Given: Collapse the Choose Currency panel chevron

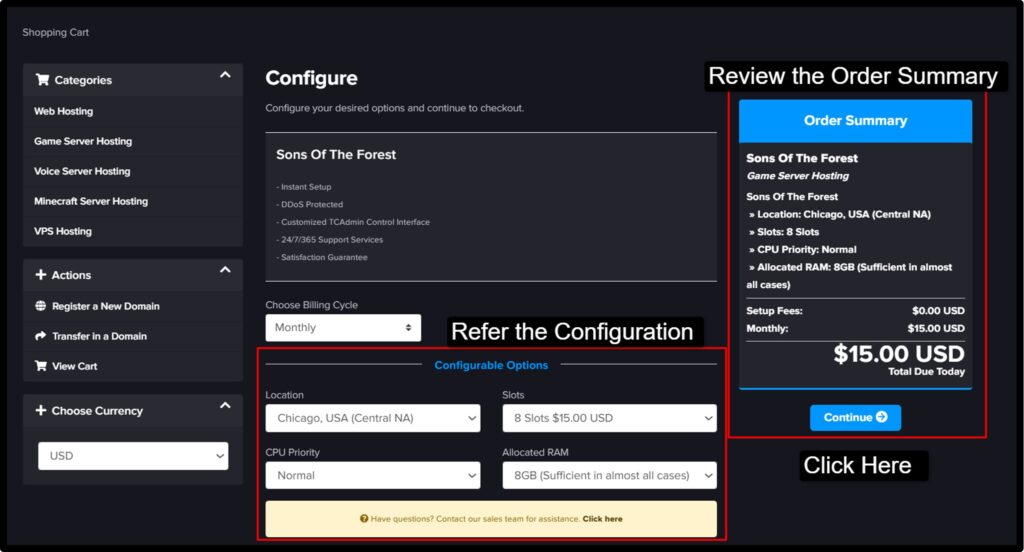Looking at the screenshot, I should point(225,406).
